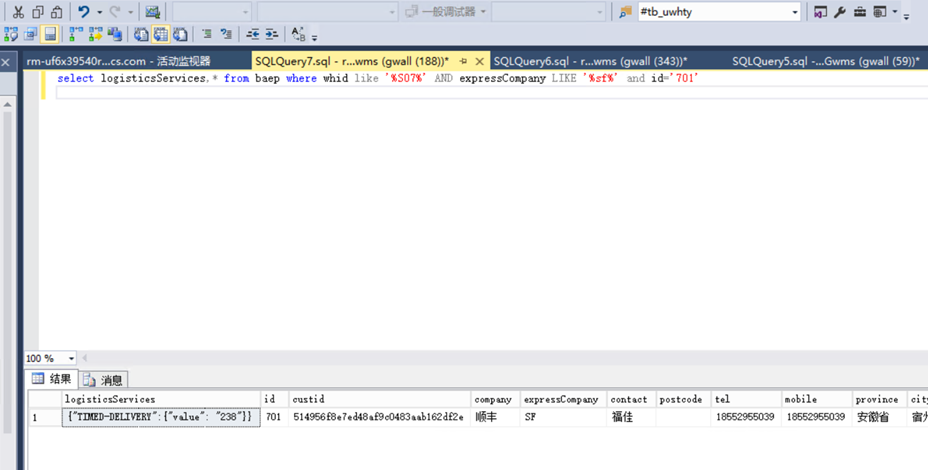
Task: Click the mobile column header
Action: pos(817,399)
